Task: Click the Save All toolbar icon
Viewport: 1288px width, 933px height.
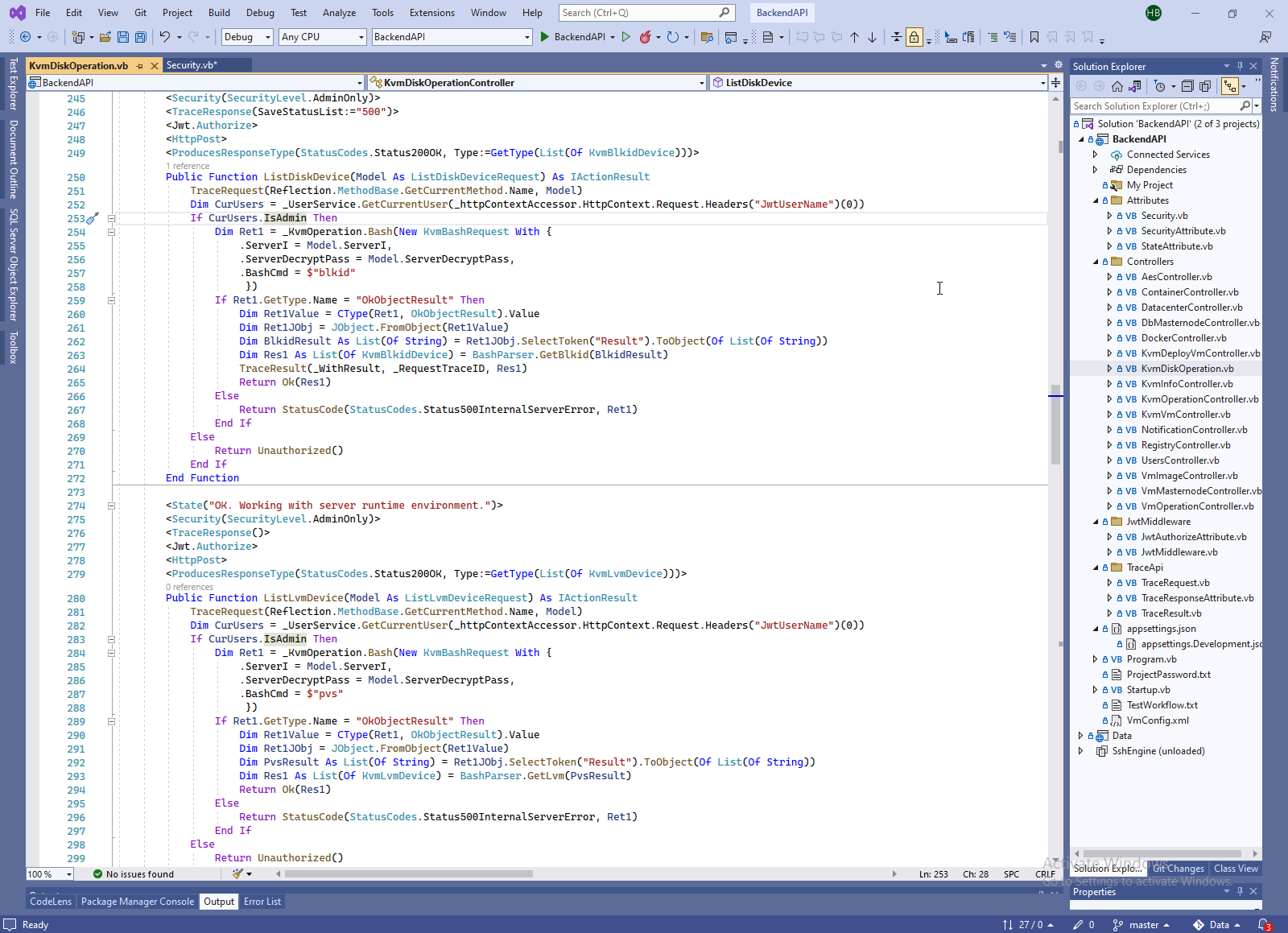Action: pos(141,37)
